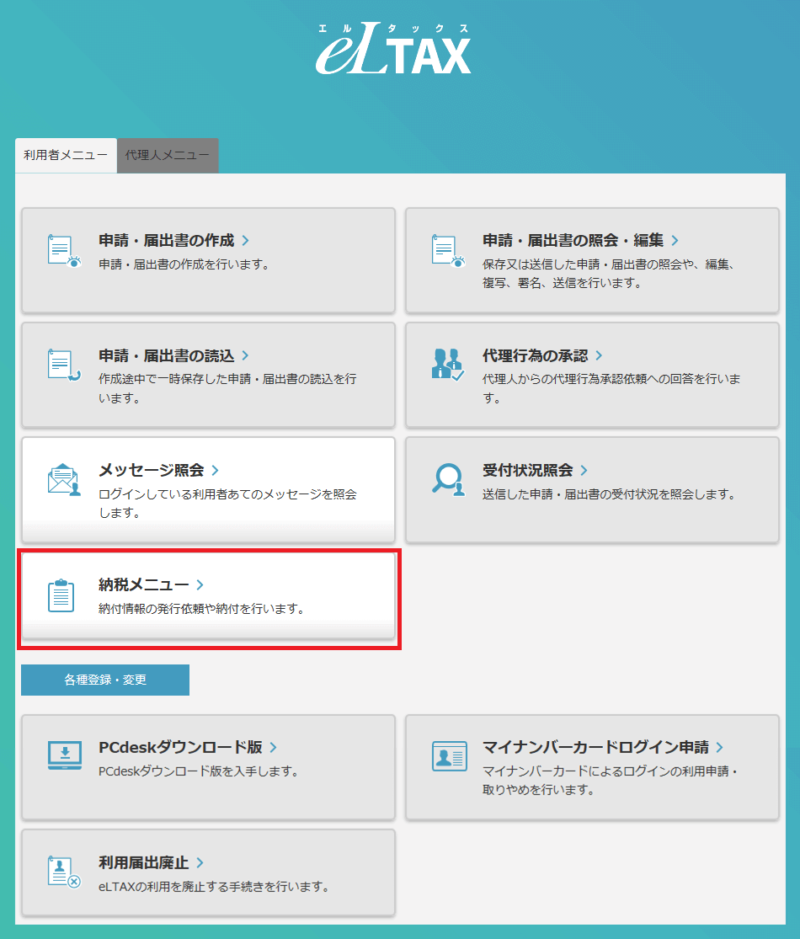This screenshot has height=939, width=800.
Task: Click the eLTAX logo
Action: (x=393, y=49)
